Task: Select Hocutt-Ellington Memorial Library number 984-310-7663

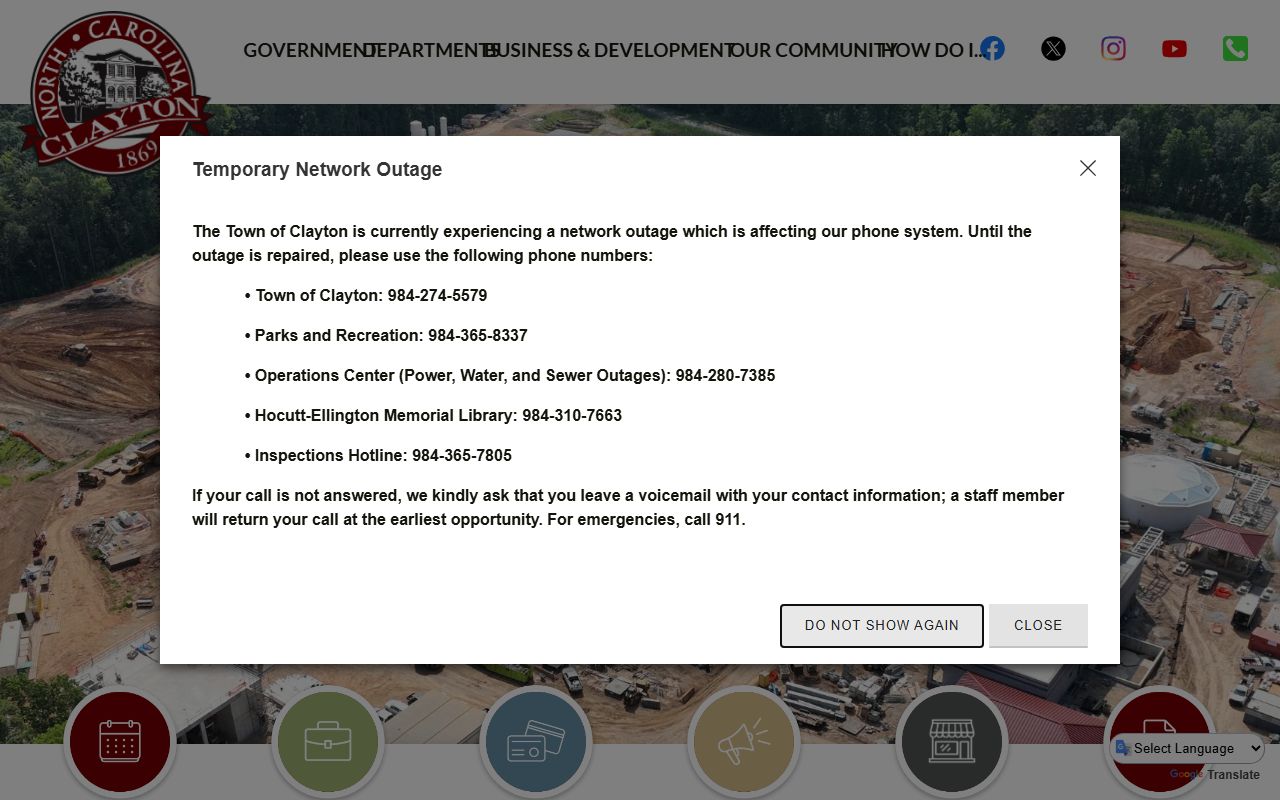Action: (x=572, y=415)
